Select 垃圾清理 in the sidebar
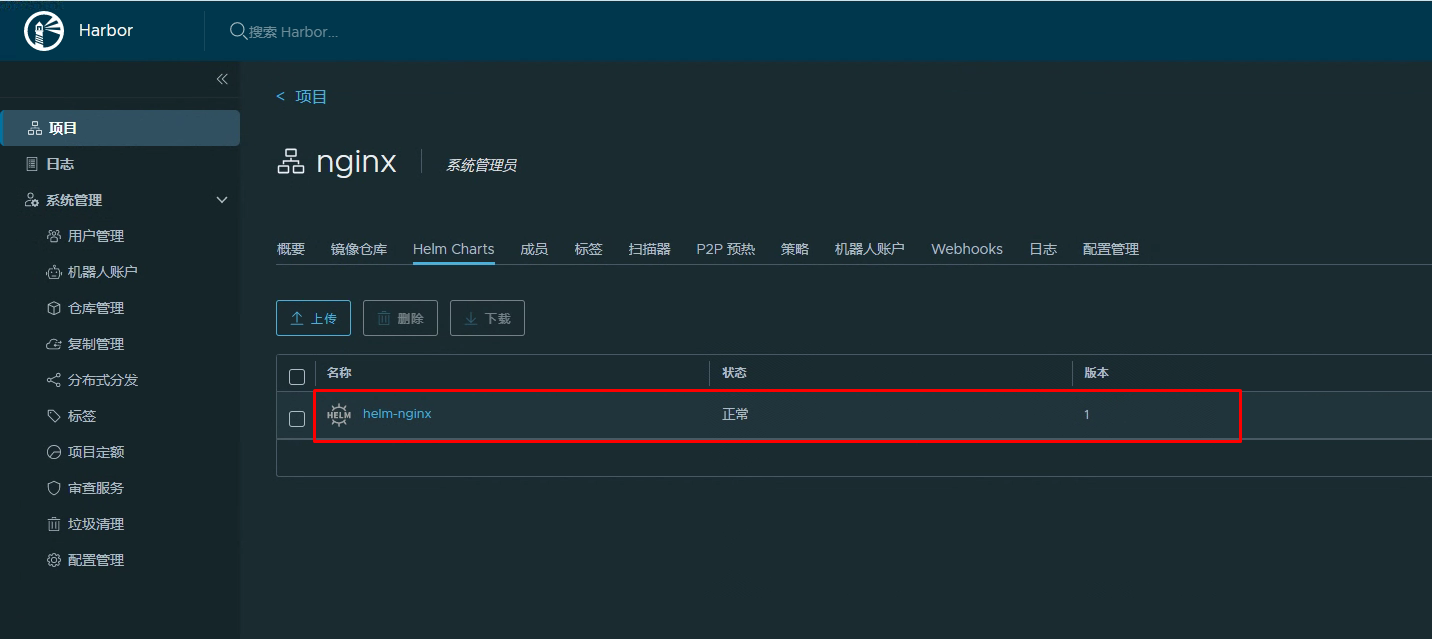 coord(96,524)
